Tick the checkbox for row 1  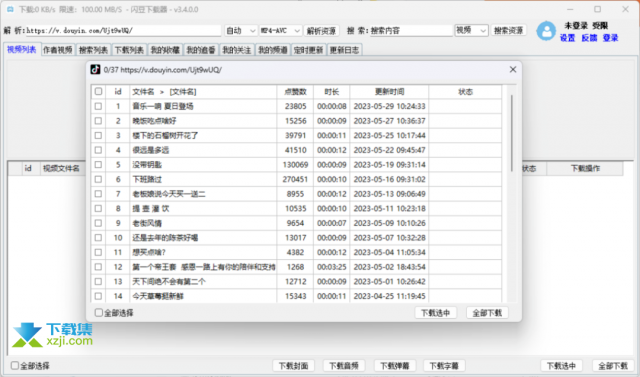[x=98, y=106]
